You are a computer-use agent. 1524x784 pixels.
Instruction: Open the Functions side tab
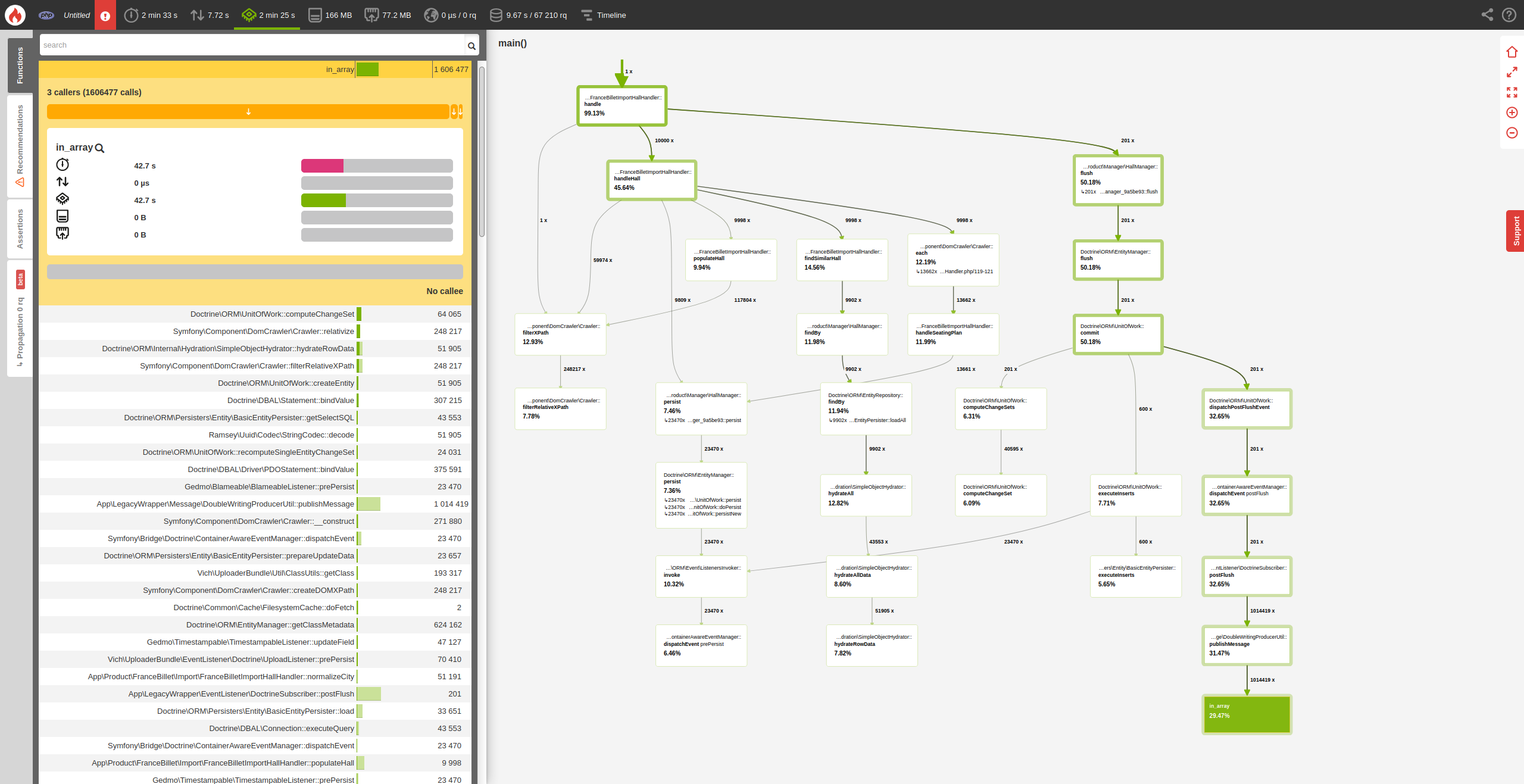click(20, 65)
